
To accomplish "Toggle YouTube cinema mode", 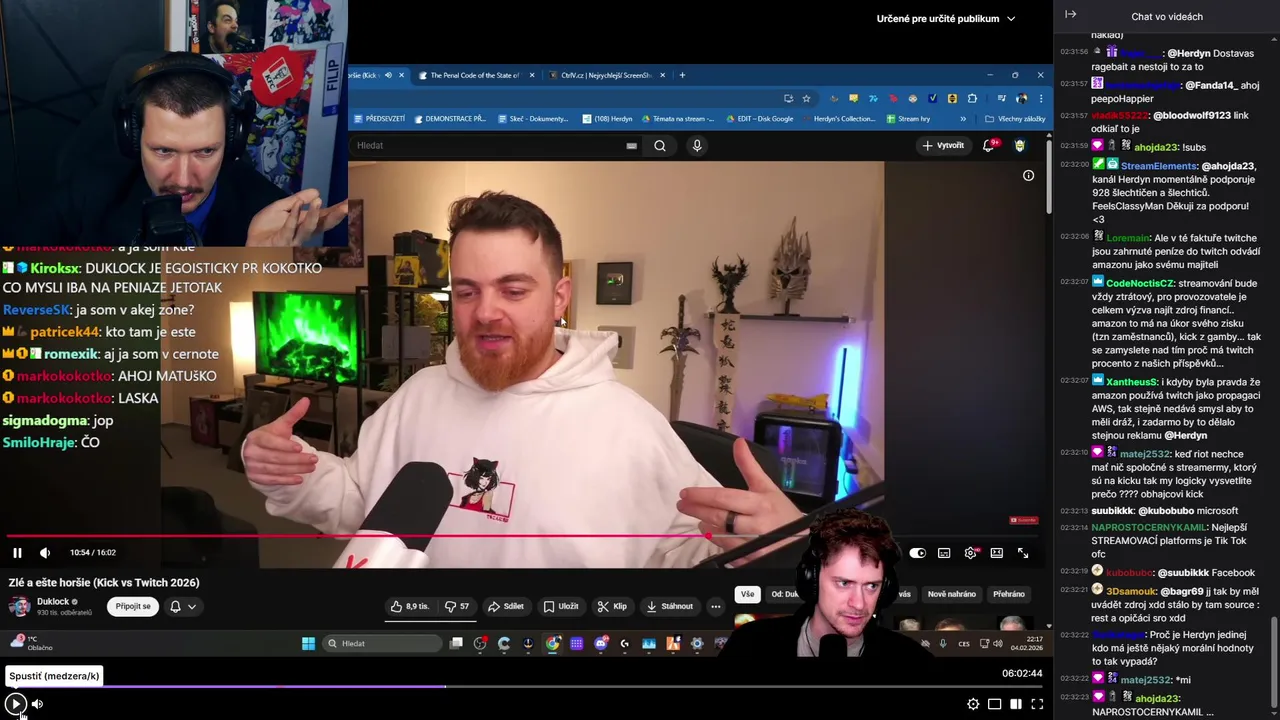I will tap(997, 553).
